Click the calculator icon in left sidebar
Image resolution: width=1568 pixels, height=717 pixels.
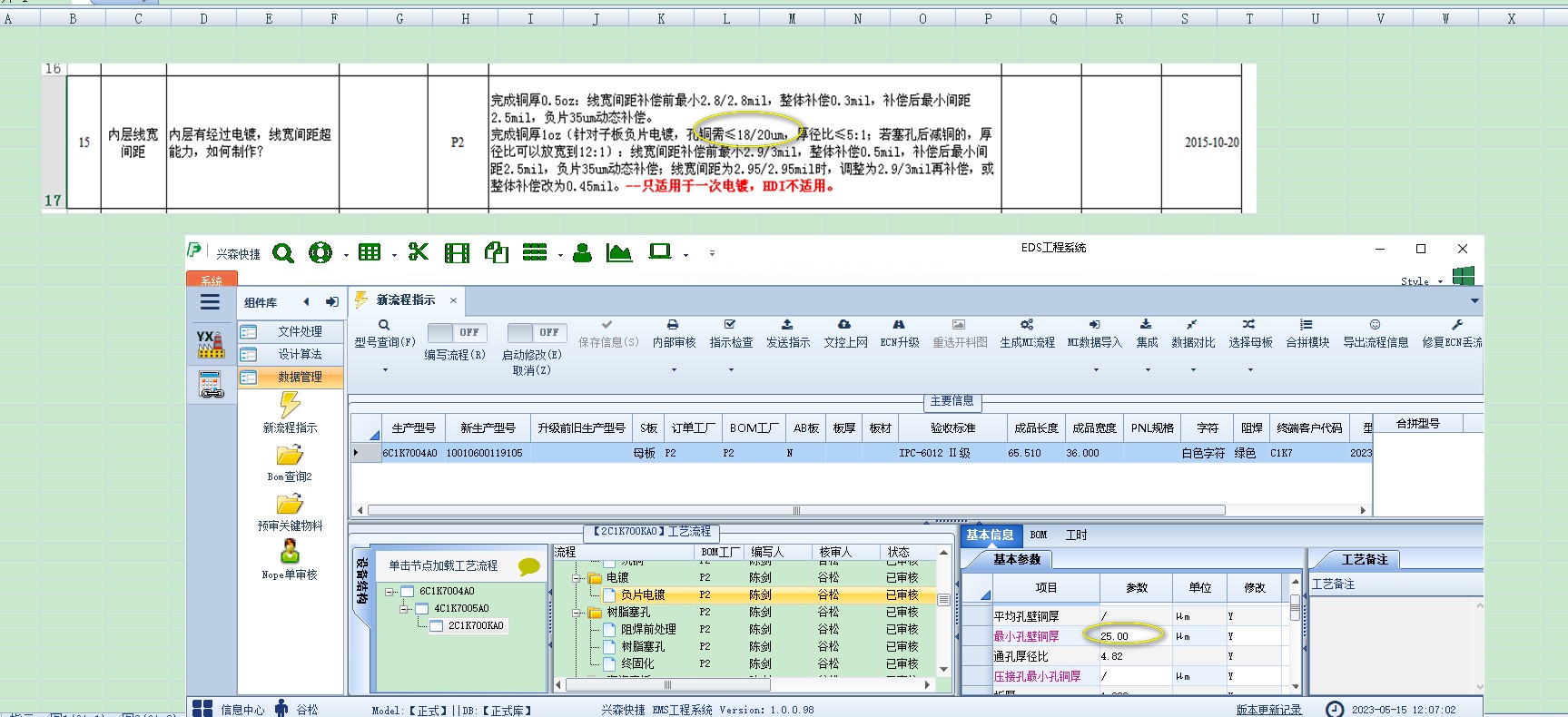tap(211, 386)
